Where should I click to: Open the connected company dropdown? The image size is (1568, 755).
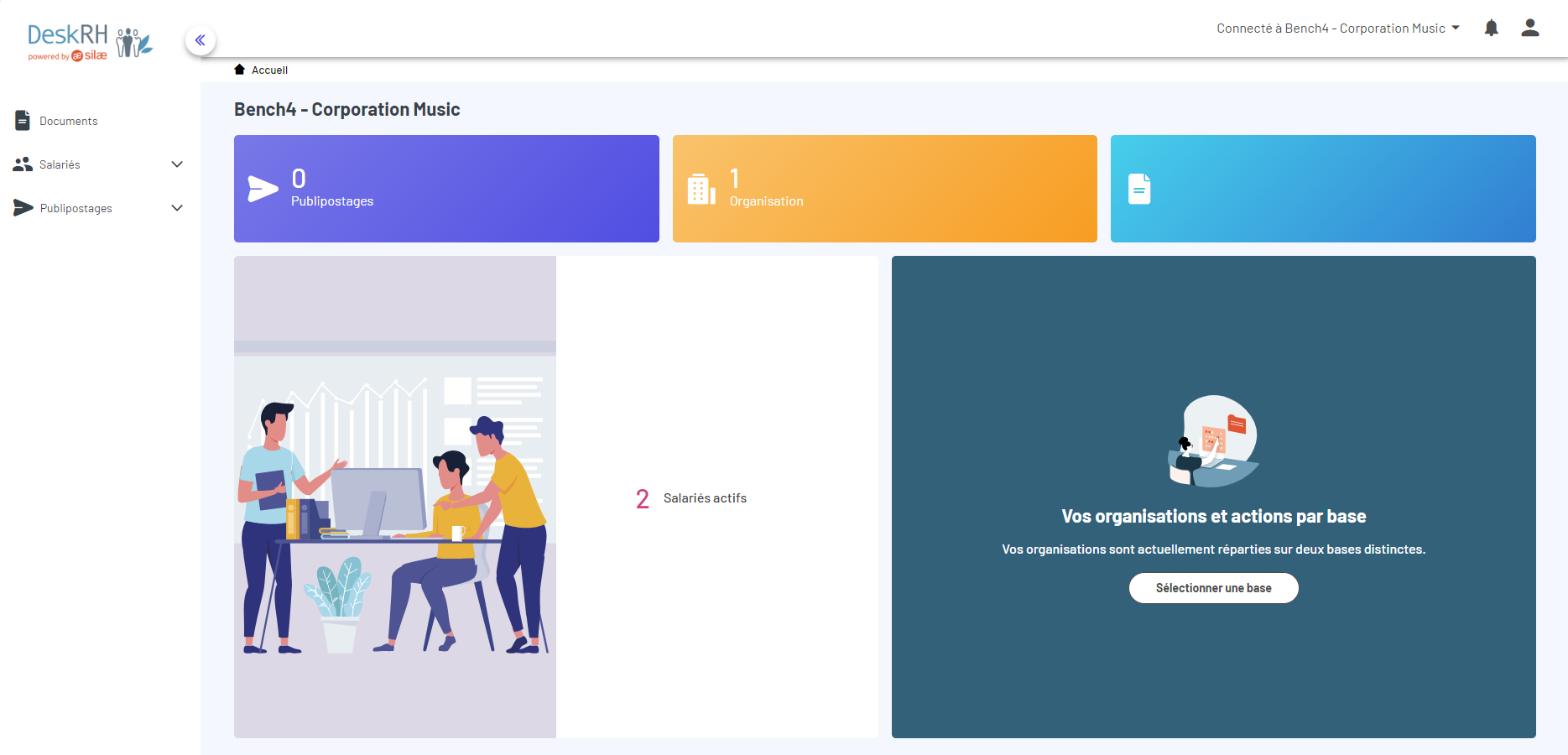pos(1338,29)
